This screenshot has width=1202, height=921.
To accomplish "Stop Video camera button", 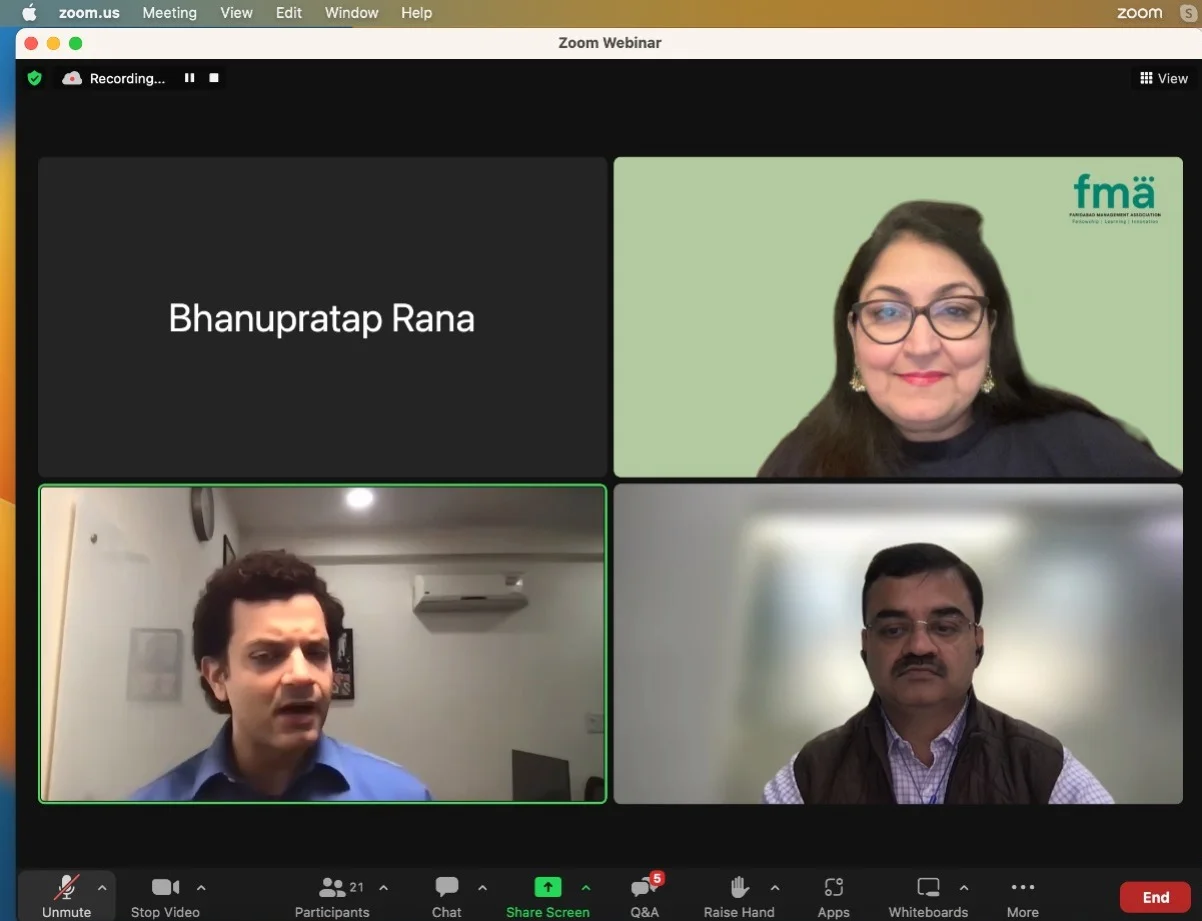I will (x=165, y=896).
